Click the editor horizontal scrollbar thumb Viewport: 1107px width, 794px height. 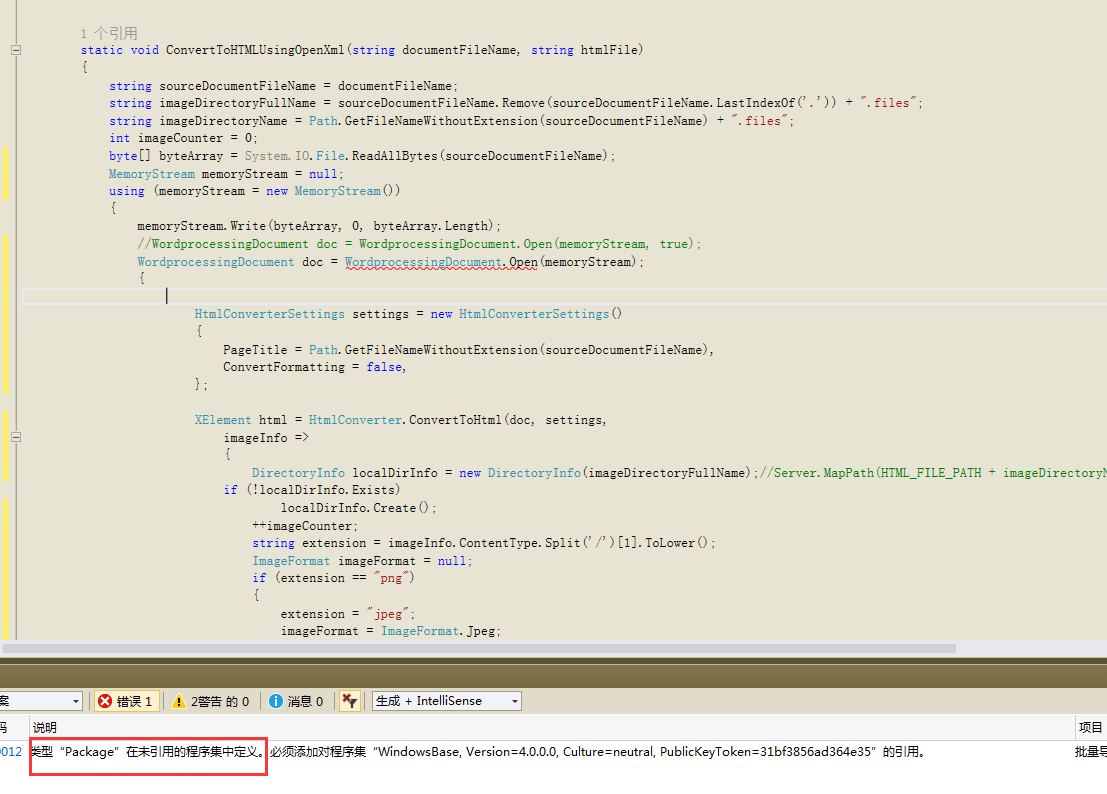pos(479,648)
